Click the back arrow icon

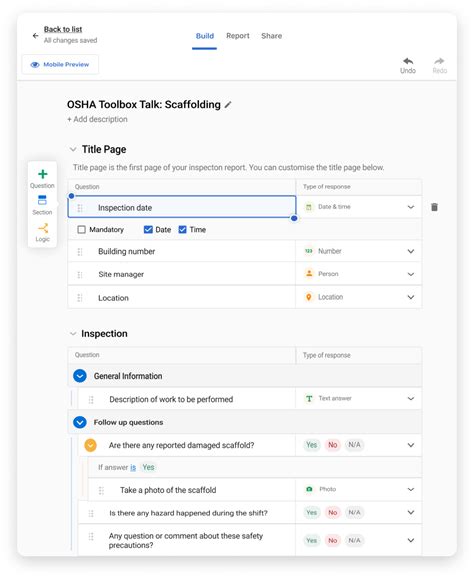pyautogui.click(x=35, y=36)
